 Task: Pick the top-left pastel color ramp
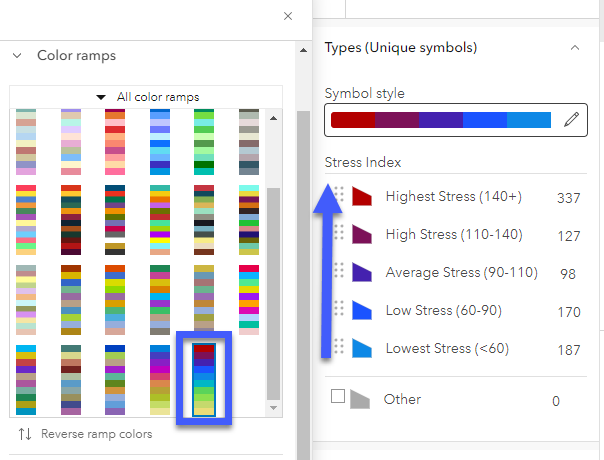pos(27,140)
